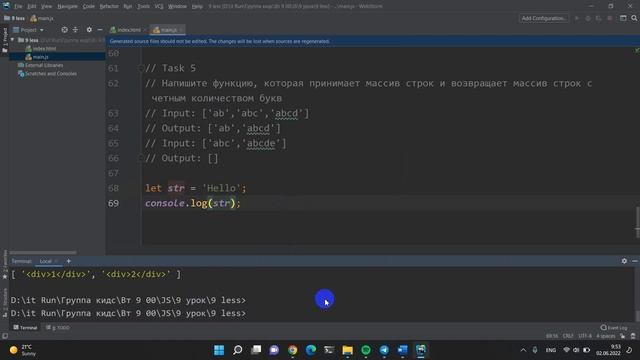Open Telegram from the taskbar

384,350
